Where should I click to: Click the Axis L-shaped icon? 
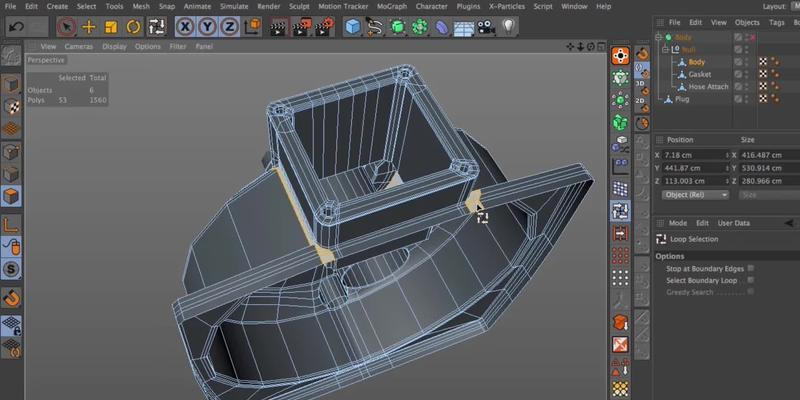[11, 224]
